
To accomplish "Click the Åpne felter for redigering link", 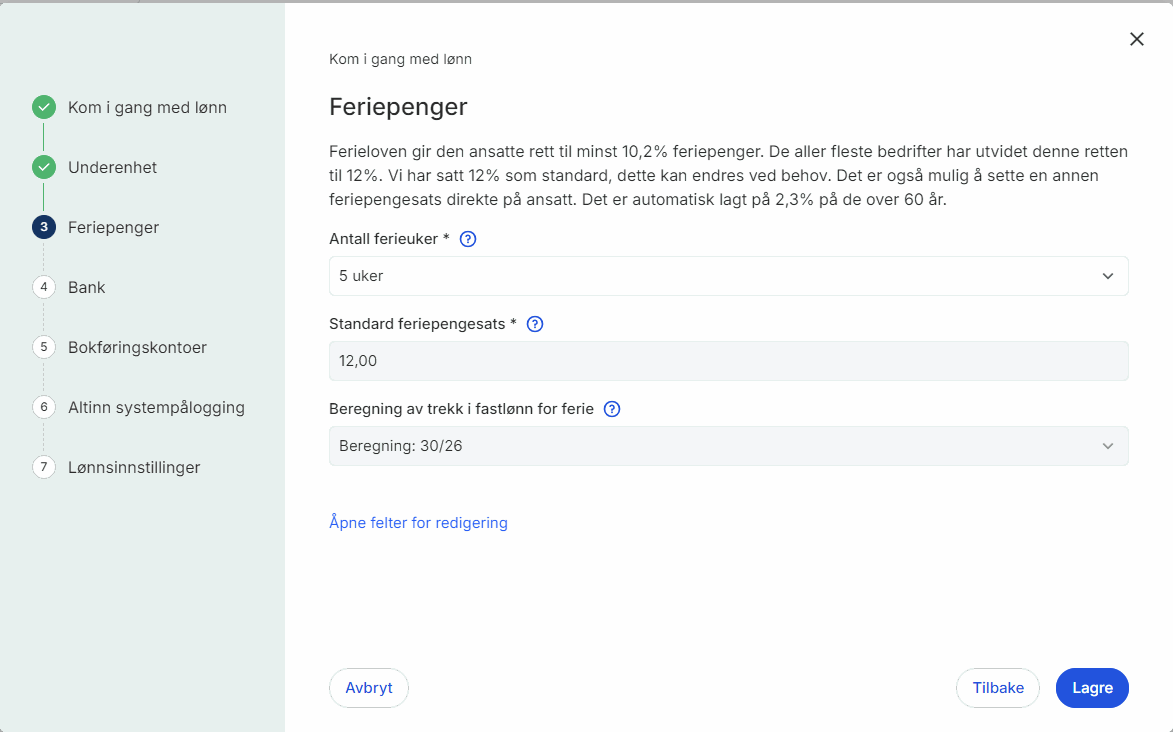I will tap(418, 523).
